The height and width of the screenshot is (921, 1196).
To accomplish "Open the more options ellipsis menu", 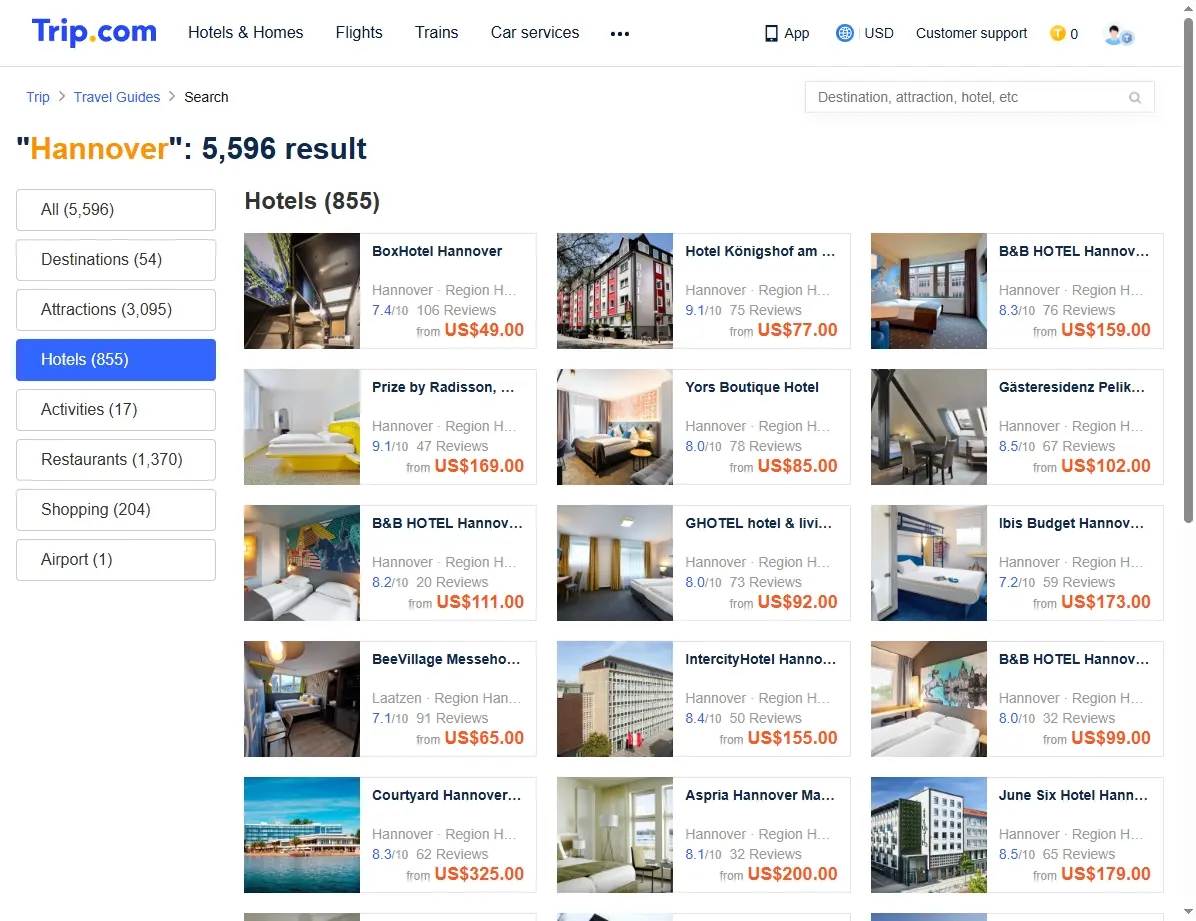I will pos(619,34).
